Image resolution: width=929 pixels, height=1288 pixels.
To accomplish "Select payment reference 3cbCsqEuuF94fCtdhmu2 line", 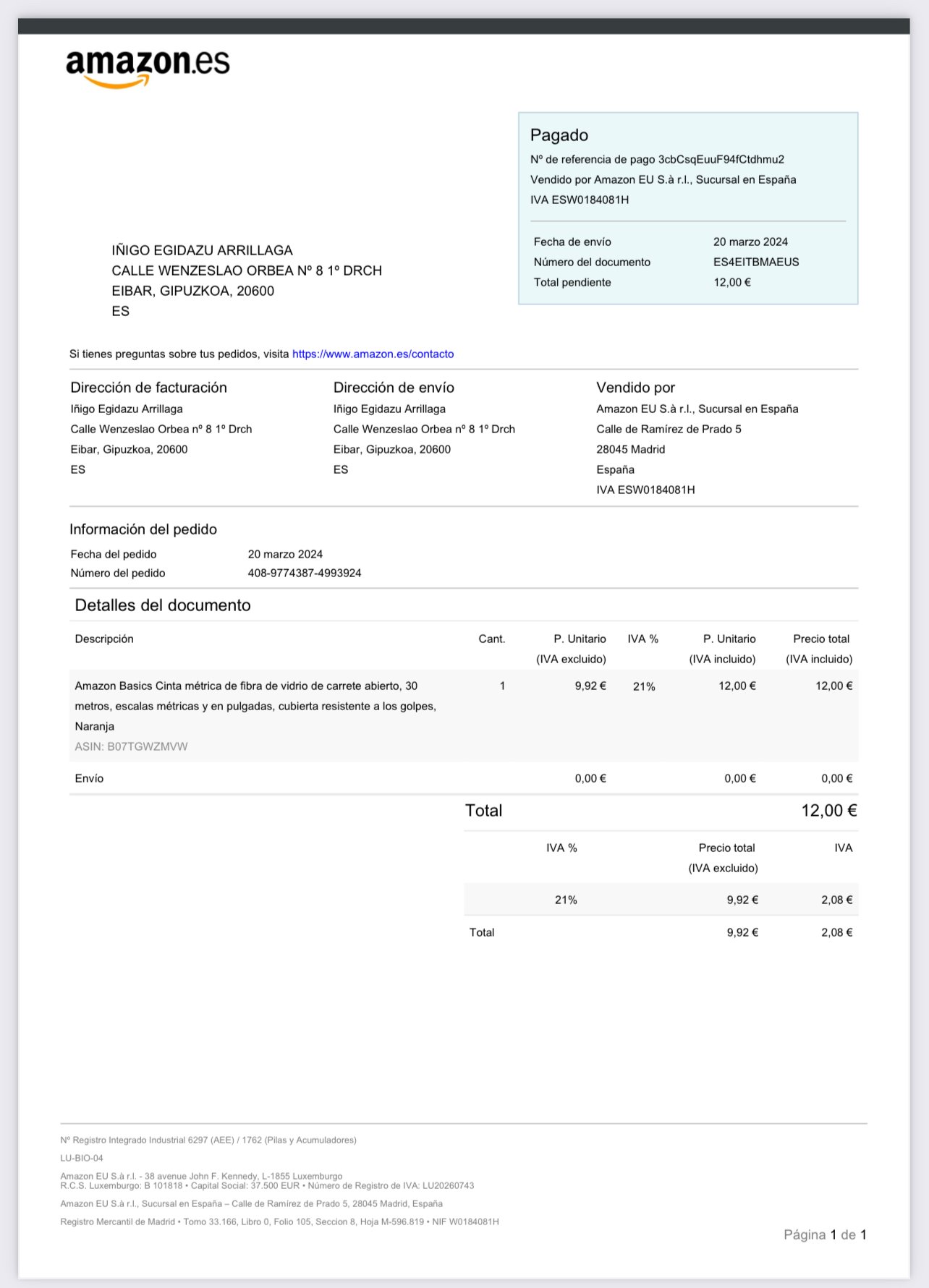I will click(657, 159).
